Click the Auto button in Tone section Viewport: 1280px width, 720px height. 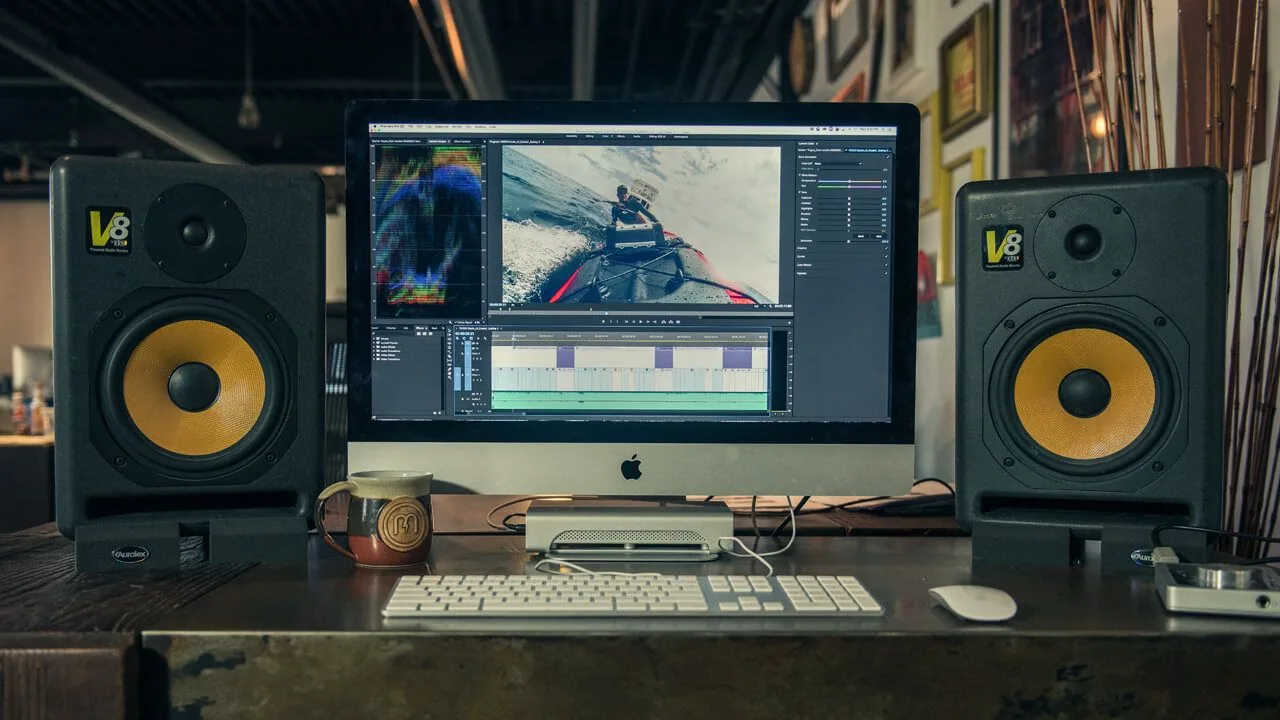pyautogui.click(x=877, y=236)
